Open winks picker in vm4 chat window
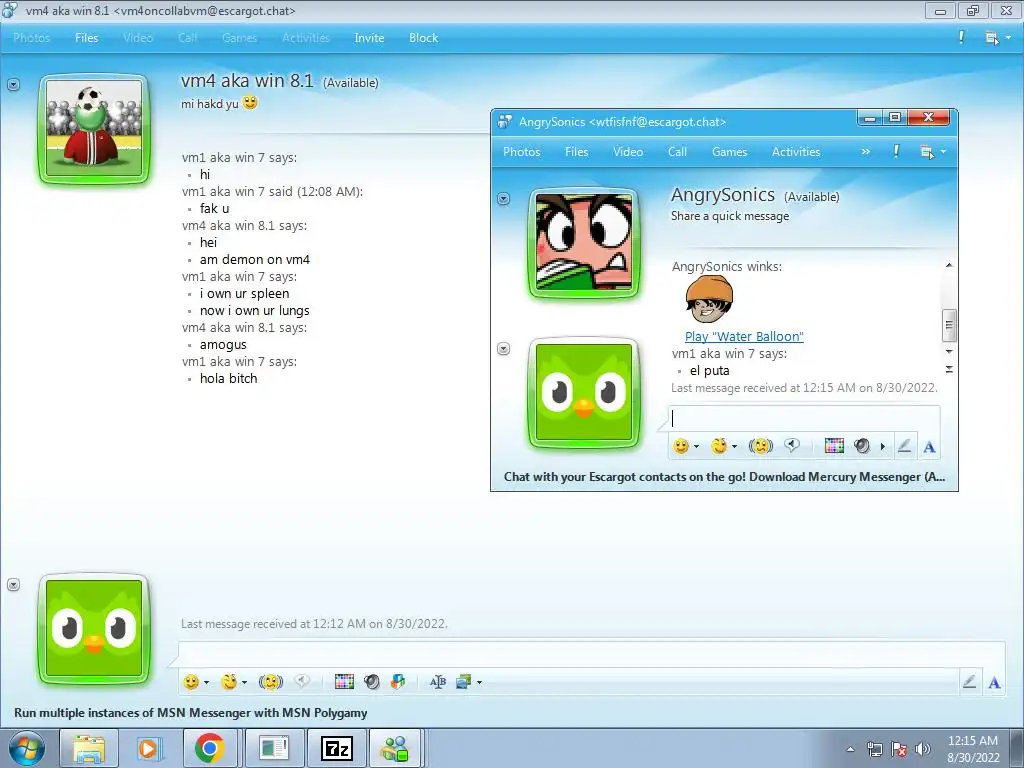 (x=229, y=682)
